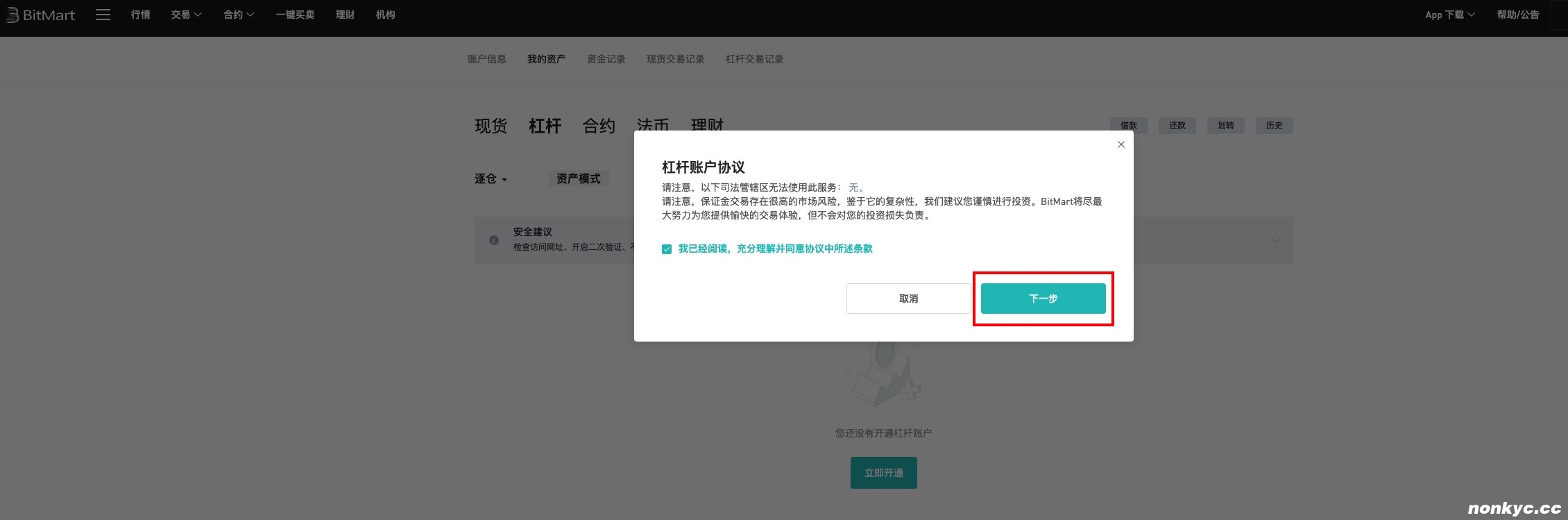The height and width of the screenshot is (520, 1568).
Task: Open the hamburger menu icon
Action: [103, 15]
